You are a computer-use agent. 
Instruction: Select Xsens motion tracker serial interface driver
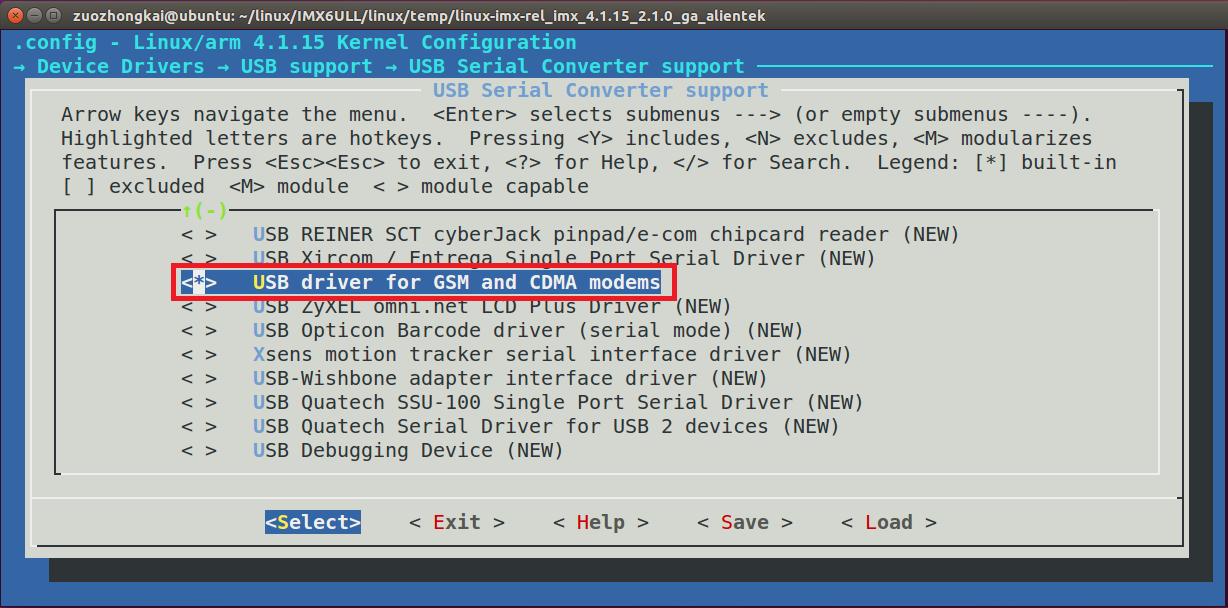pos(552,354)
